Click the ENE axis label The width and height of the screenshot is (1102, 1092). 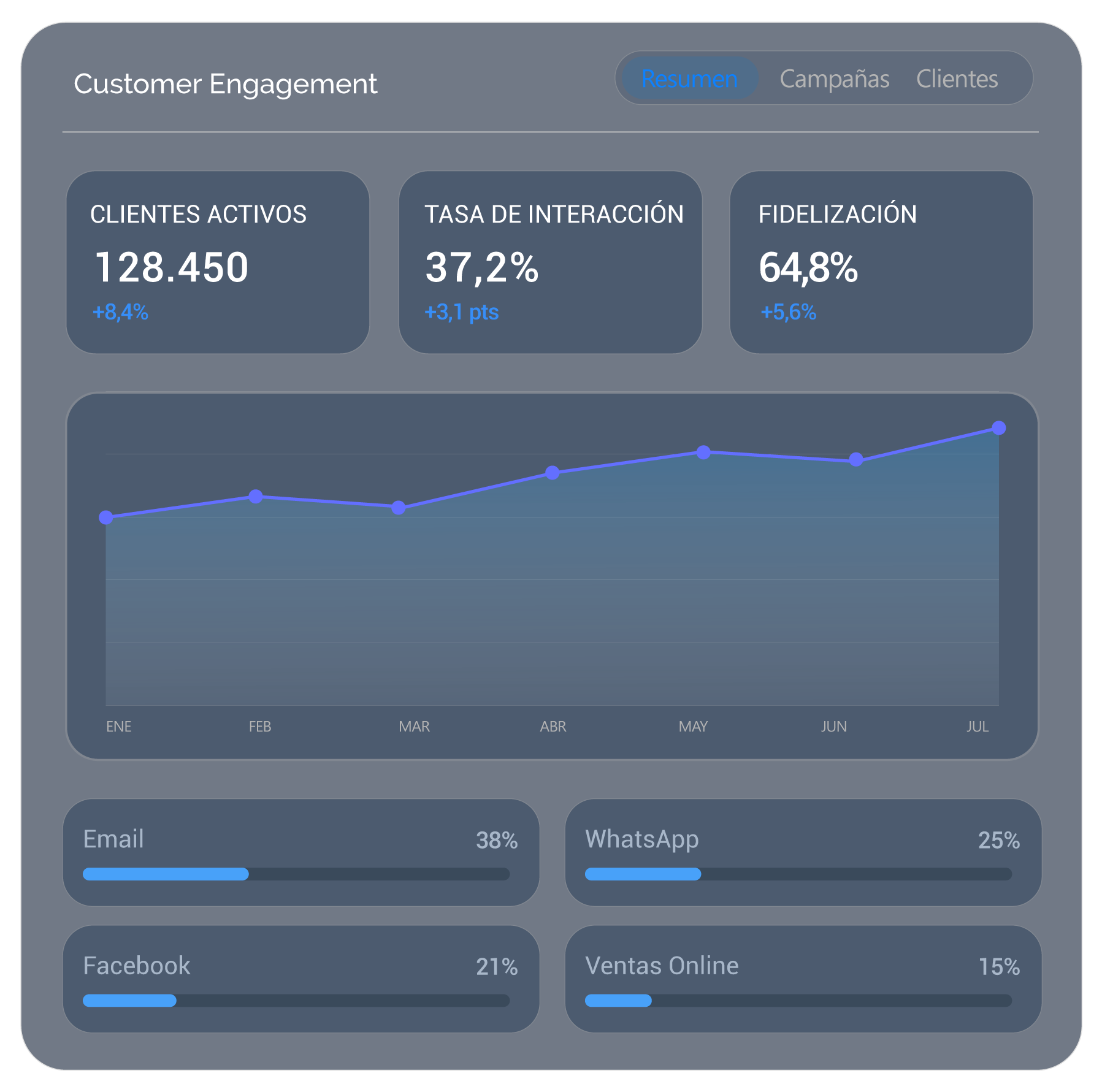(x=119, y=727)
